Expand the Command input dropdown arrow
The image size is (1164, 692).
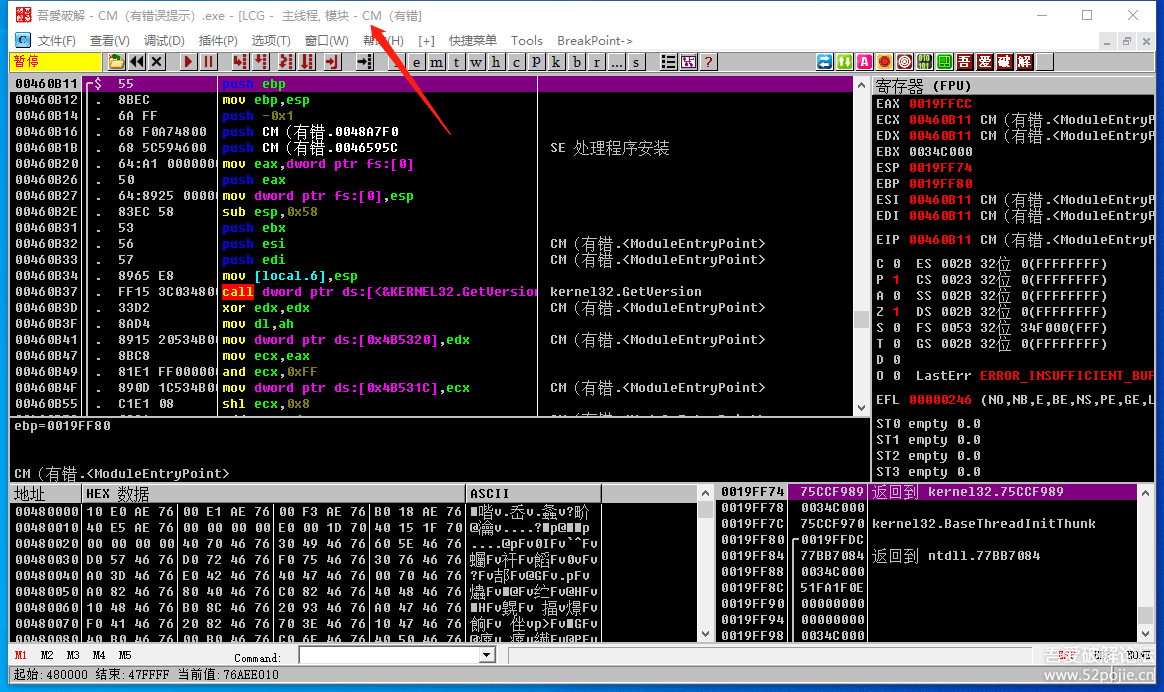pos(487,656)
